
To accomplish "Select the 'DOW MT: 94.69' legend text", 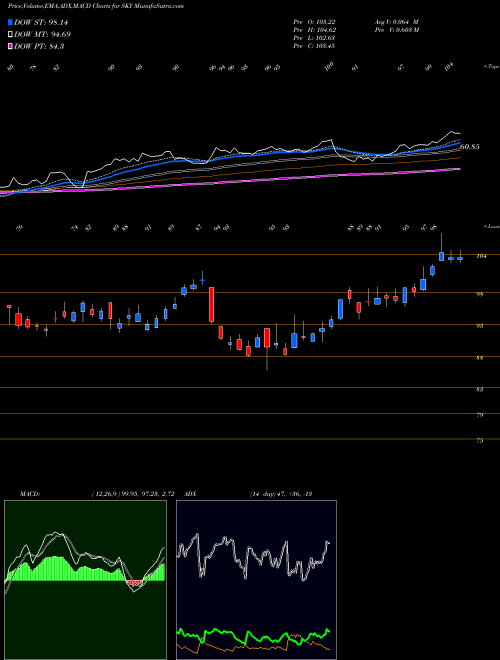I will [x=43, y=35].
